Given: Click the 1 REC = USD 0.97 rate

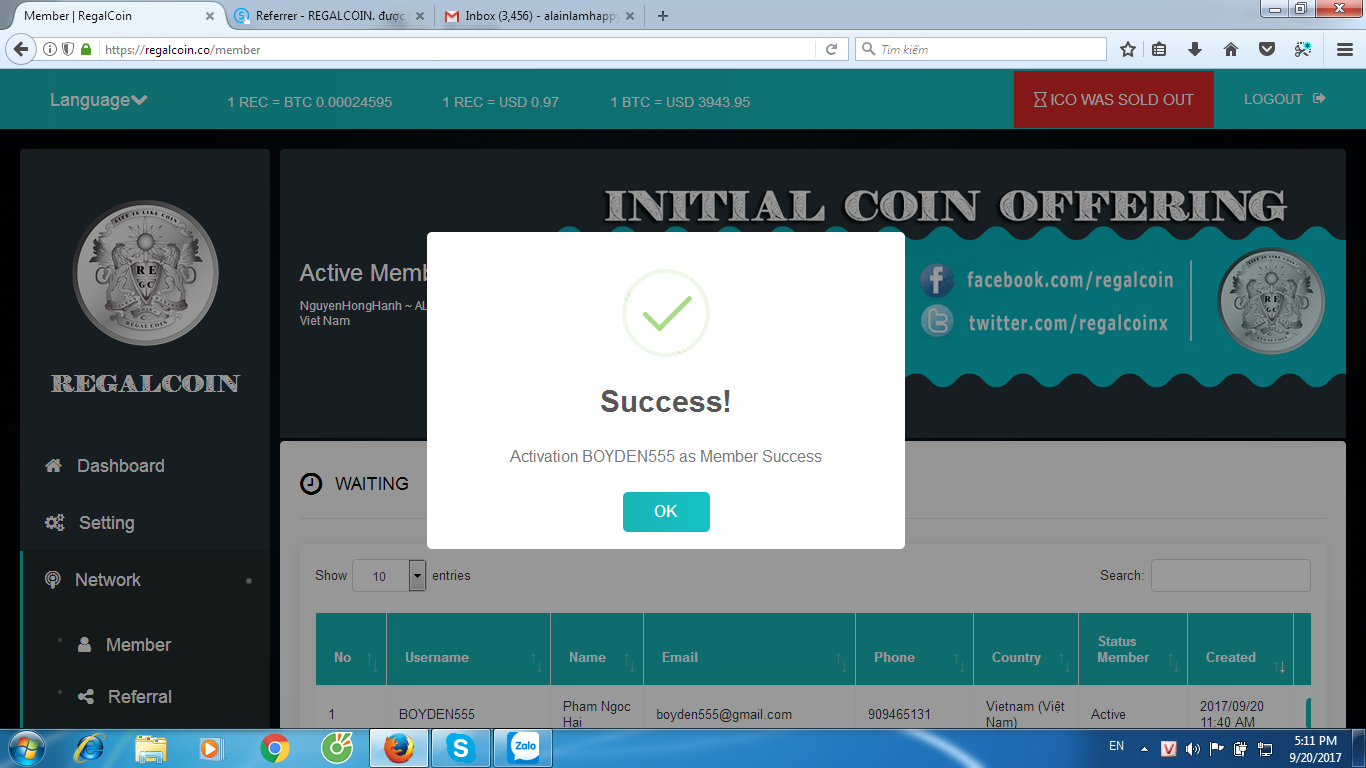Looking at the screenshot, I should [x=501, y=102].
